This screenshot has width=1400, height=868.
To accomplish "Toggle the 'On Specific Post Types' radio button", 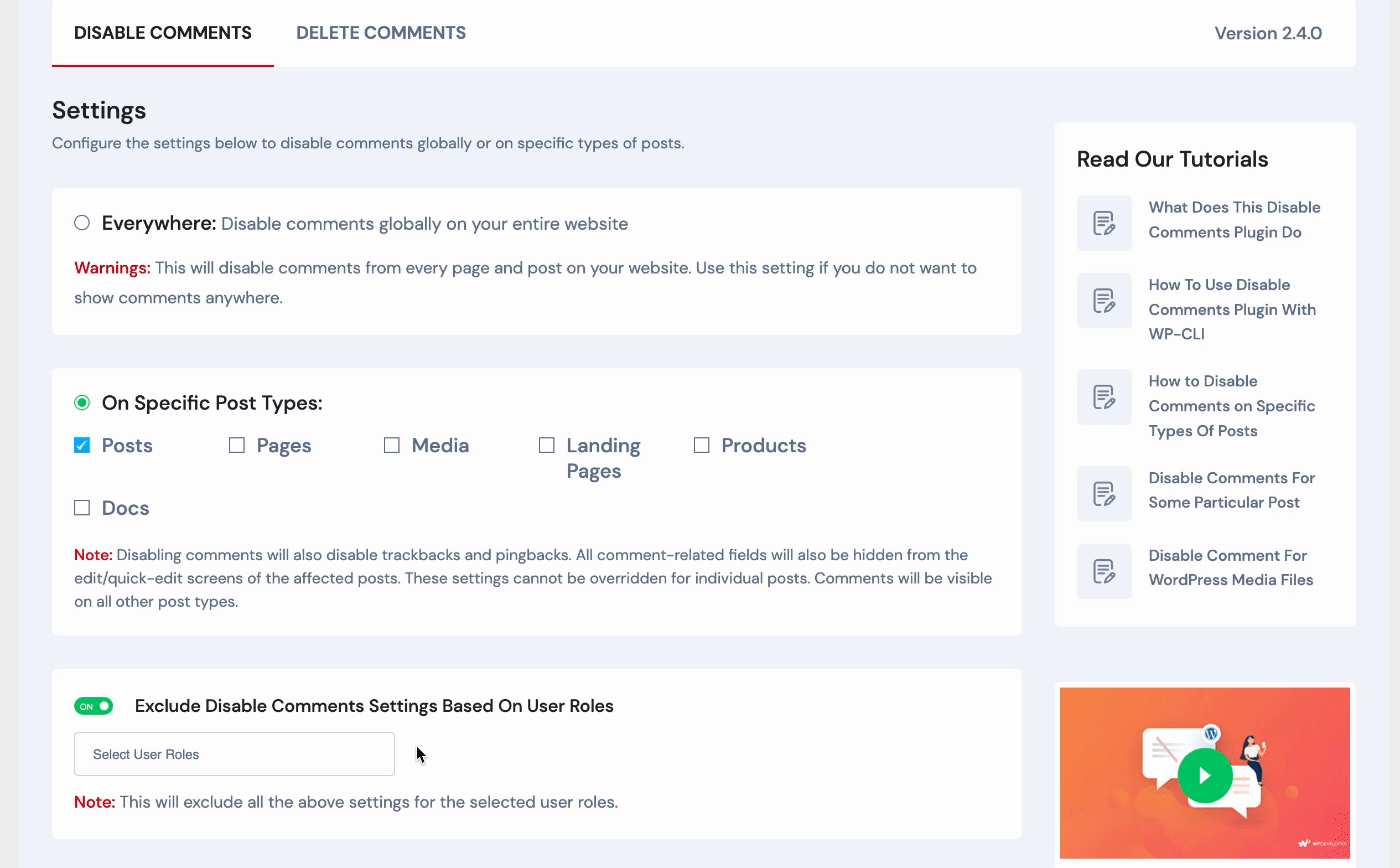I will [82, 402].
